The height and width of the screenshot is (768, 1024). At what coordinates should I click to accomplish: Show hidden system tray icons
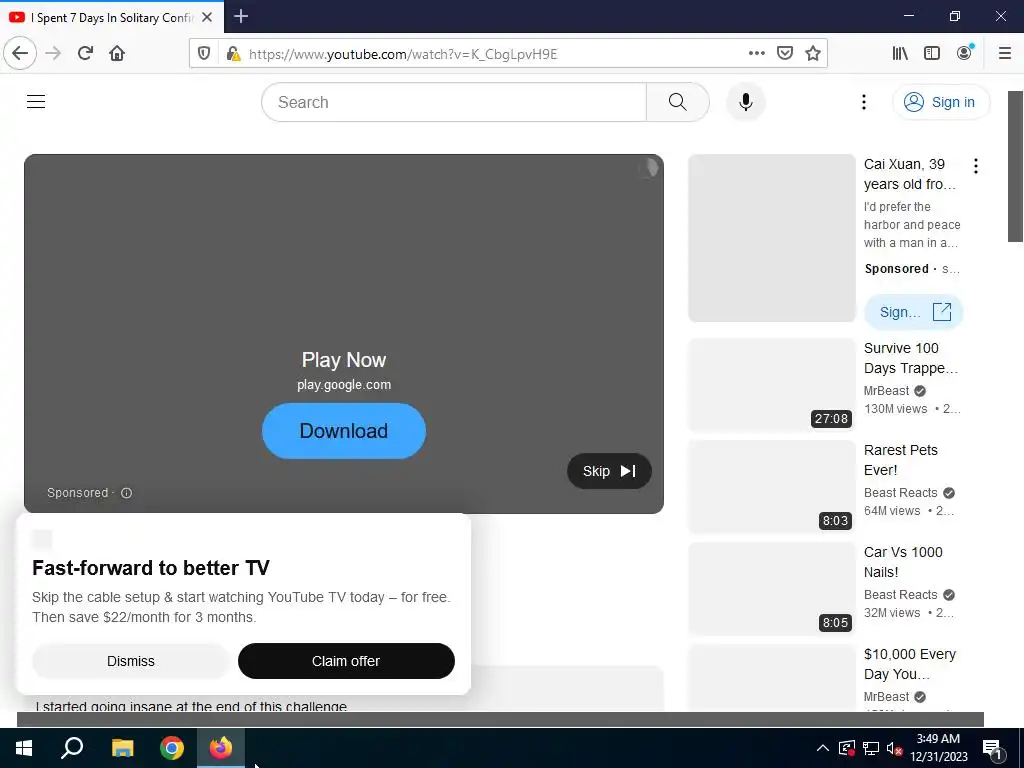coord(823,748)
